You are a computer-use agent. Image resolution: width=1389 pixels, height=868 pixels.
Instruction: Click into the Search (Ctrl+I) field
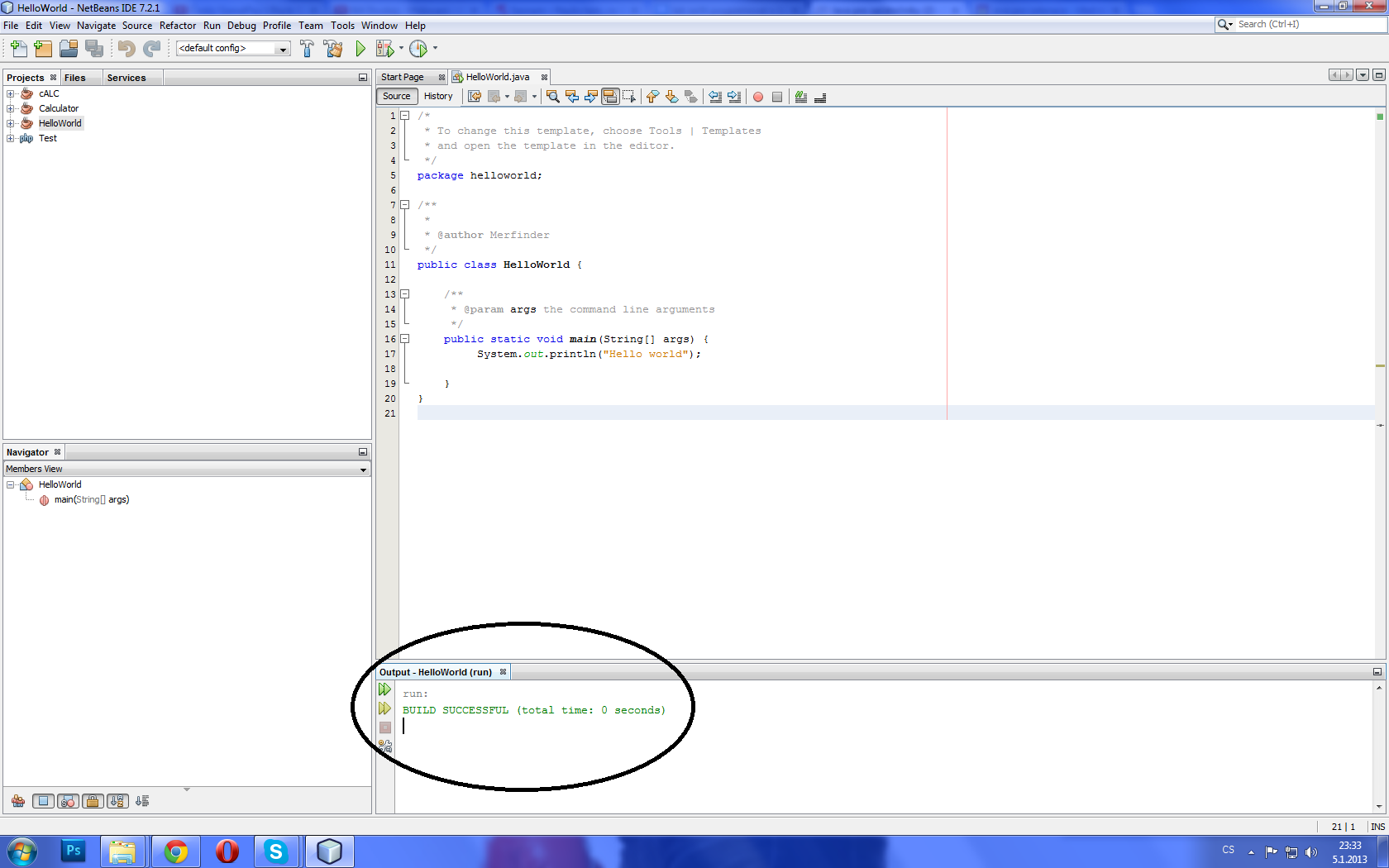tap(1310, 25)
